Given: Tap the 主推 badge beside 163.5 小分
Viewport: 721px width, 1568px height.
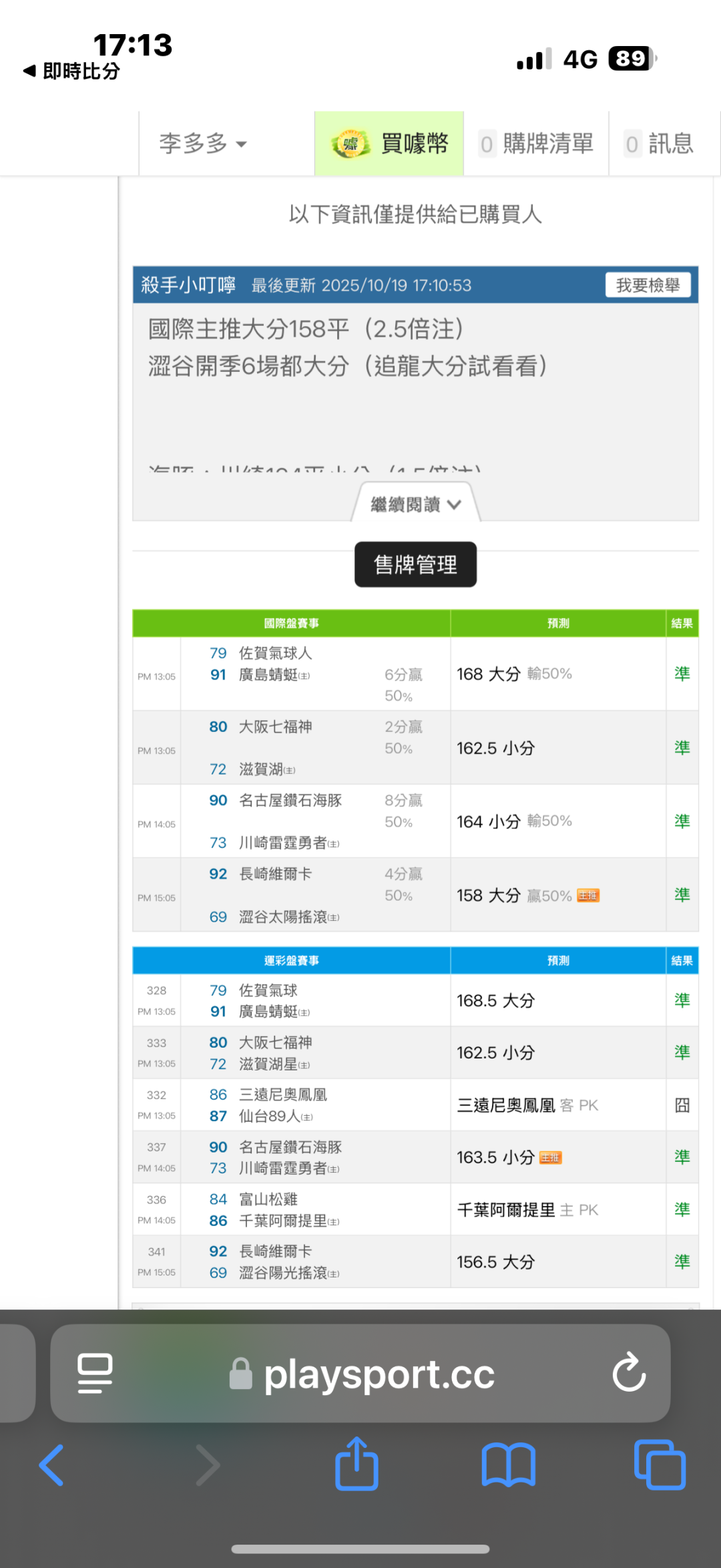Looking at the screenshot, I should click(551, 1157).
